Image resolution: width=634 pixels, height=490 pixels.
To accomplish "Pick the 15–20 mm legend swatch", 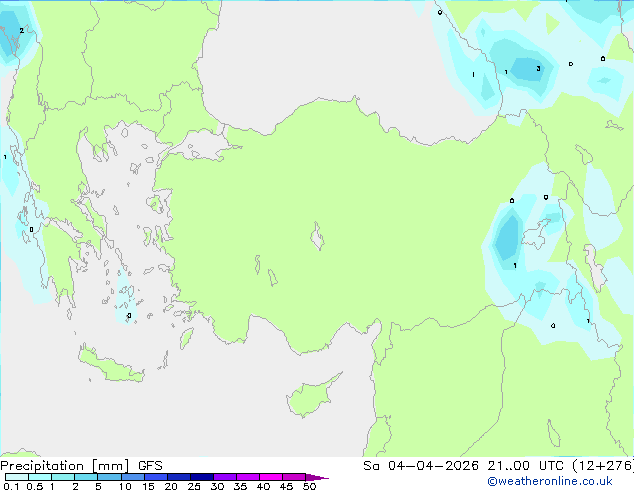I will click(155, 477).
